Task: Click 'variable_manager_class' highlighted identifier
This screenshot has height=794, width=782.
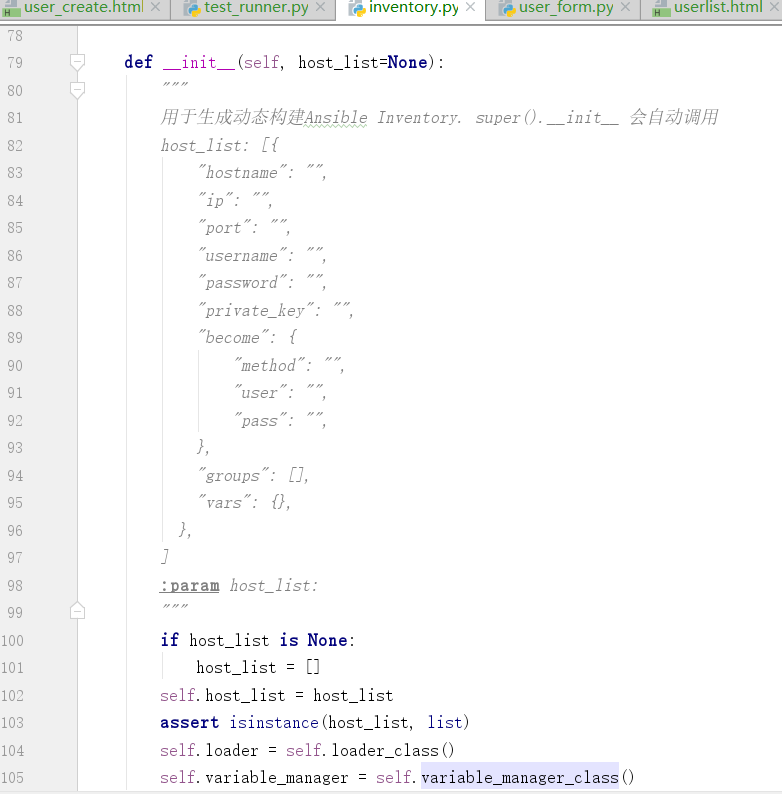Action: click(520, 777)
